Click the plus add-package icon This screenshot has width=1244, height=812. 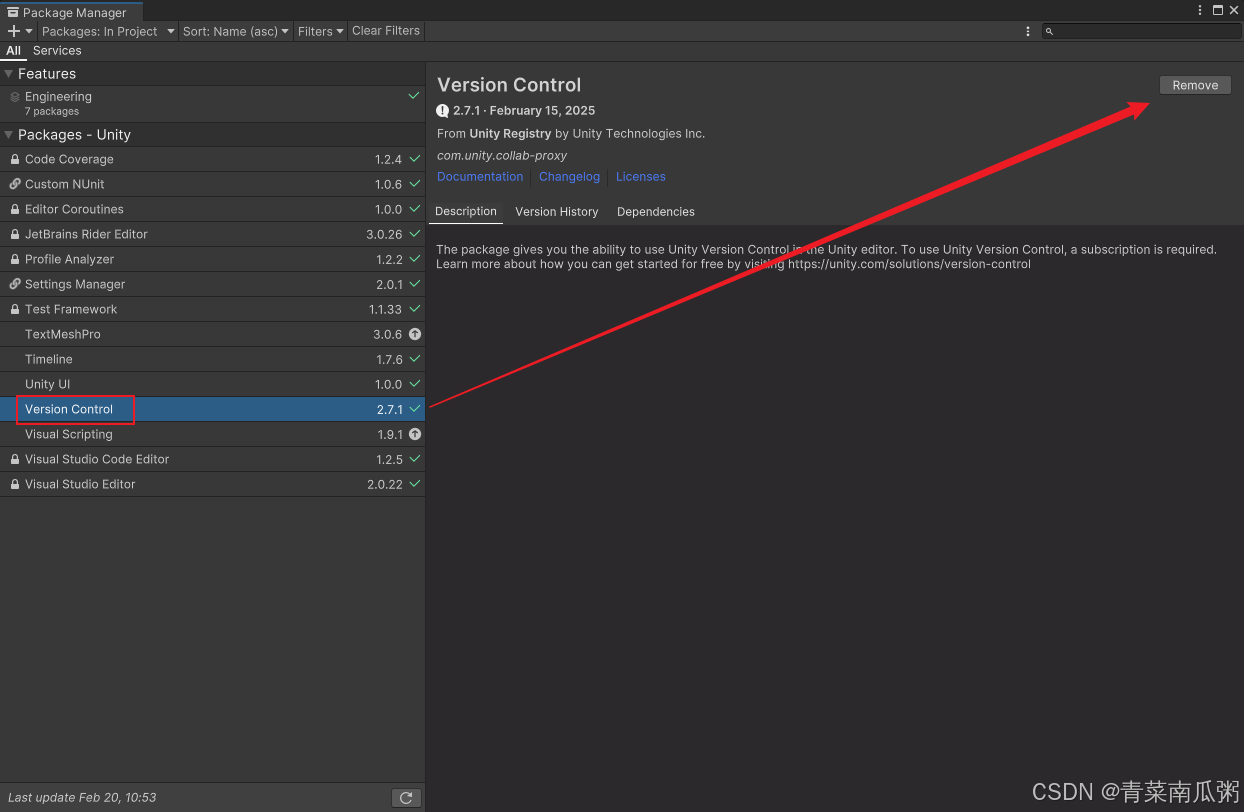coord(13,31)
